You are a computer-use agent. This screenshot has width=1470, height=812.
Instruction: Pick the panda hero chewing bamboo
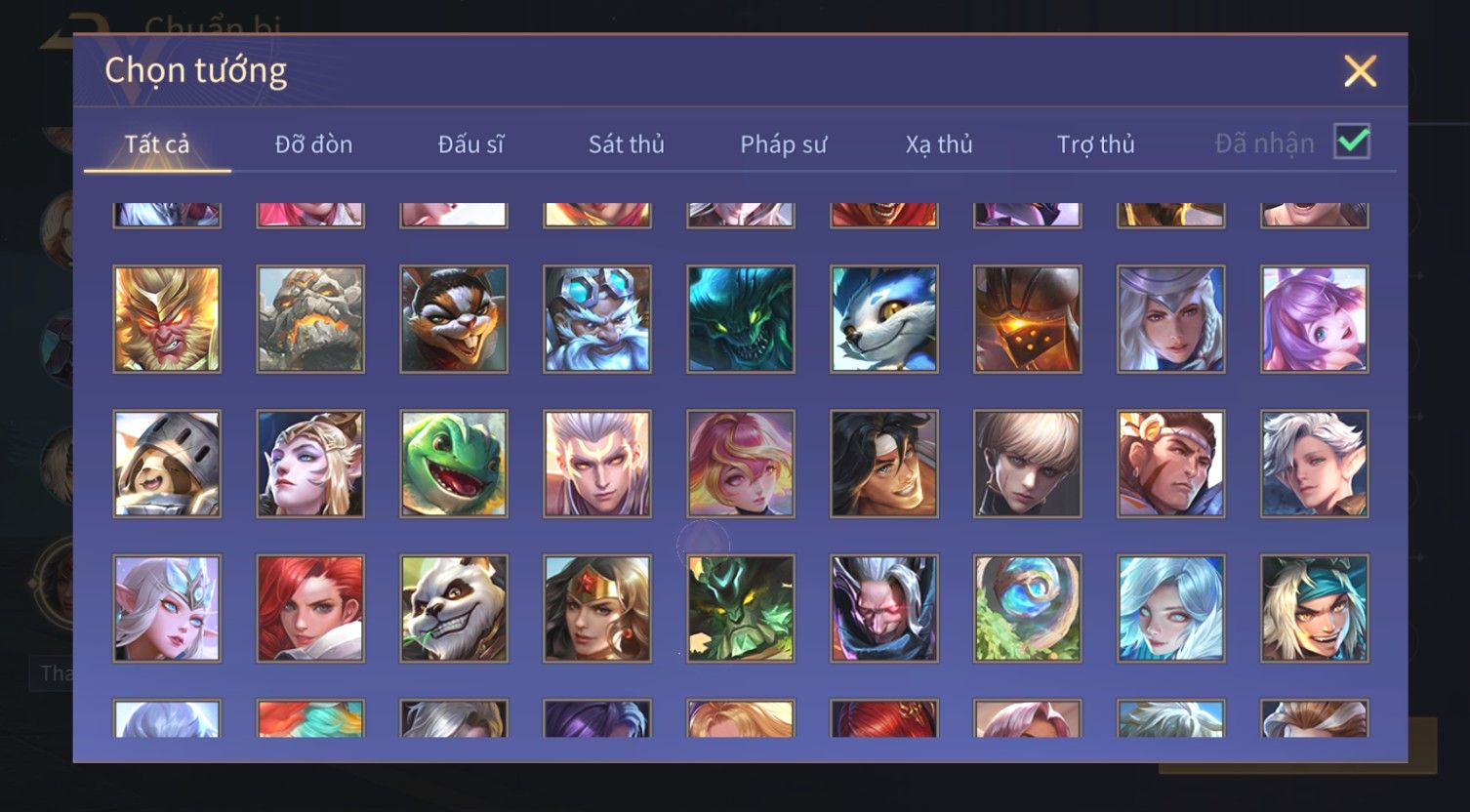click(x=454, y=608)
